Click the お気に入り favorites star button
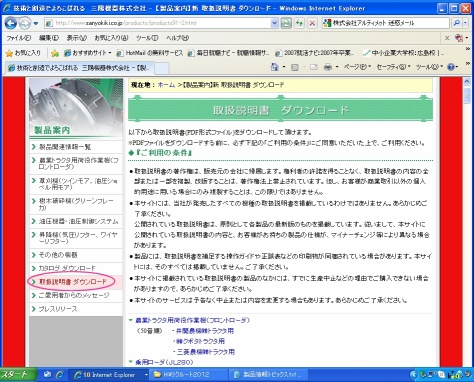This screenshot has width=474, height=382. click(x=23, y=53)
